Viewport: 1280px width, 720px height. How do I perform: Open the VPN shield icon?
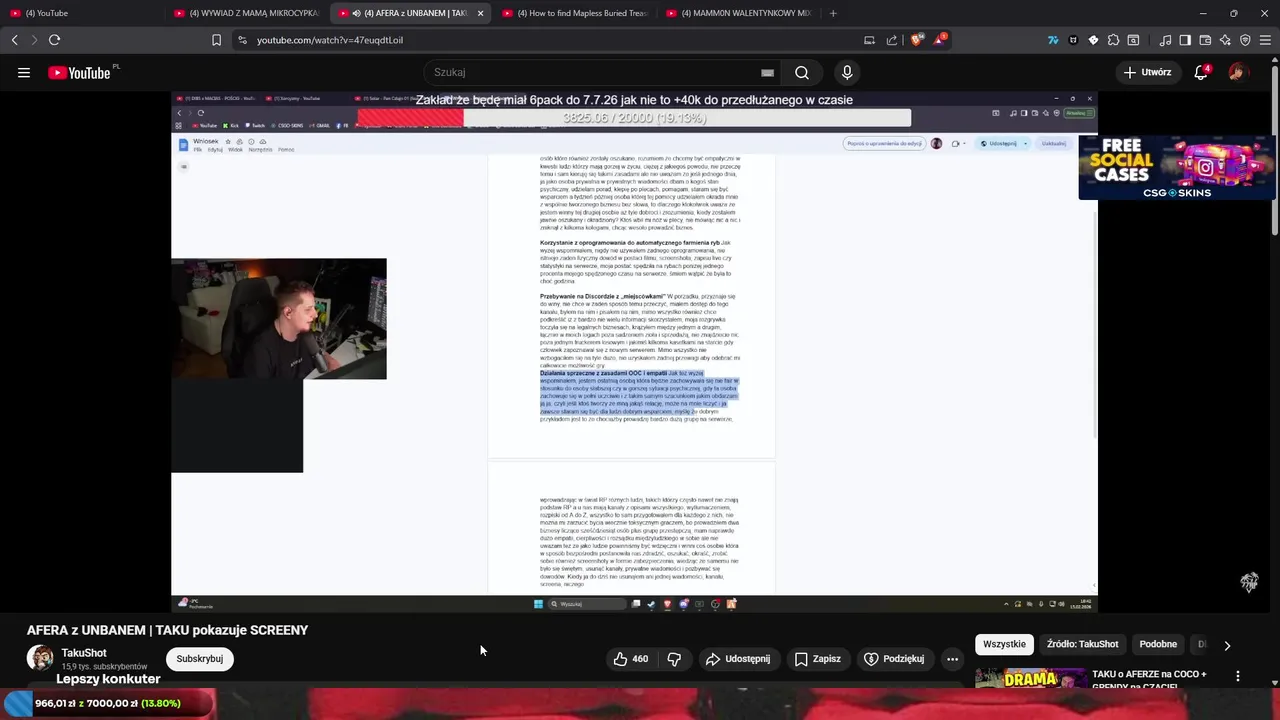tap(1245, 40)
